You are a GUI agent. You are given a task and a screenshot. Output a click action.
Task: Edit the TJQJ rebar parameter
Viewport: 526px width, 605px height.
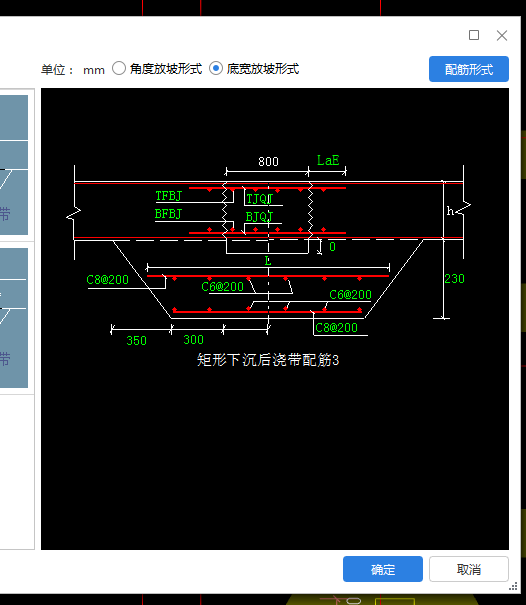(x=259, y=199)
